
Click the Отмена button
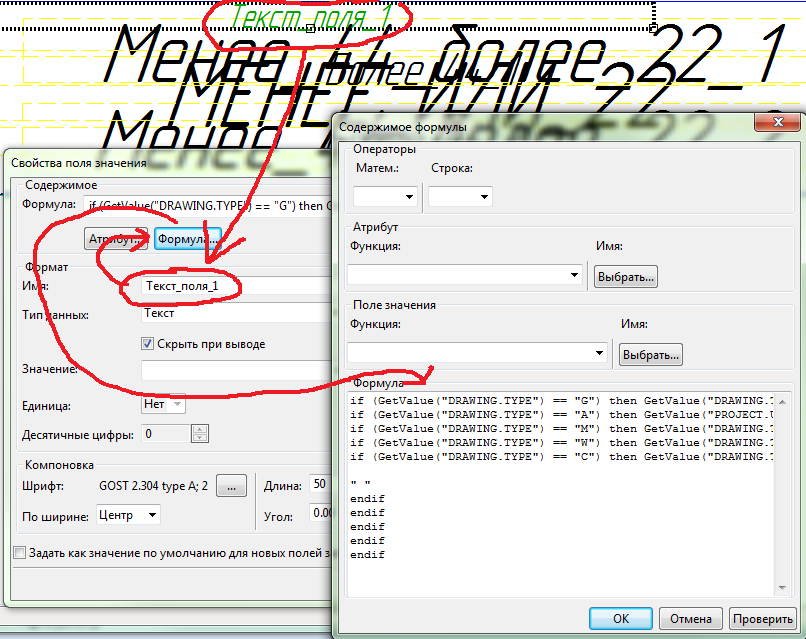(x=690, y=618)
